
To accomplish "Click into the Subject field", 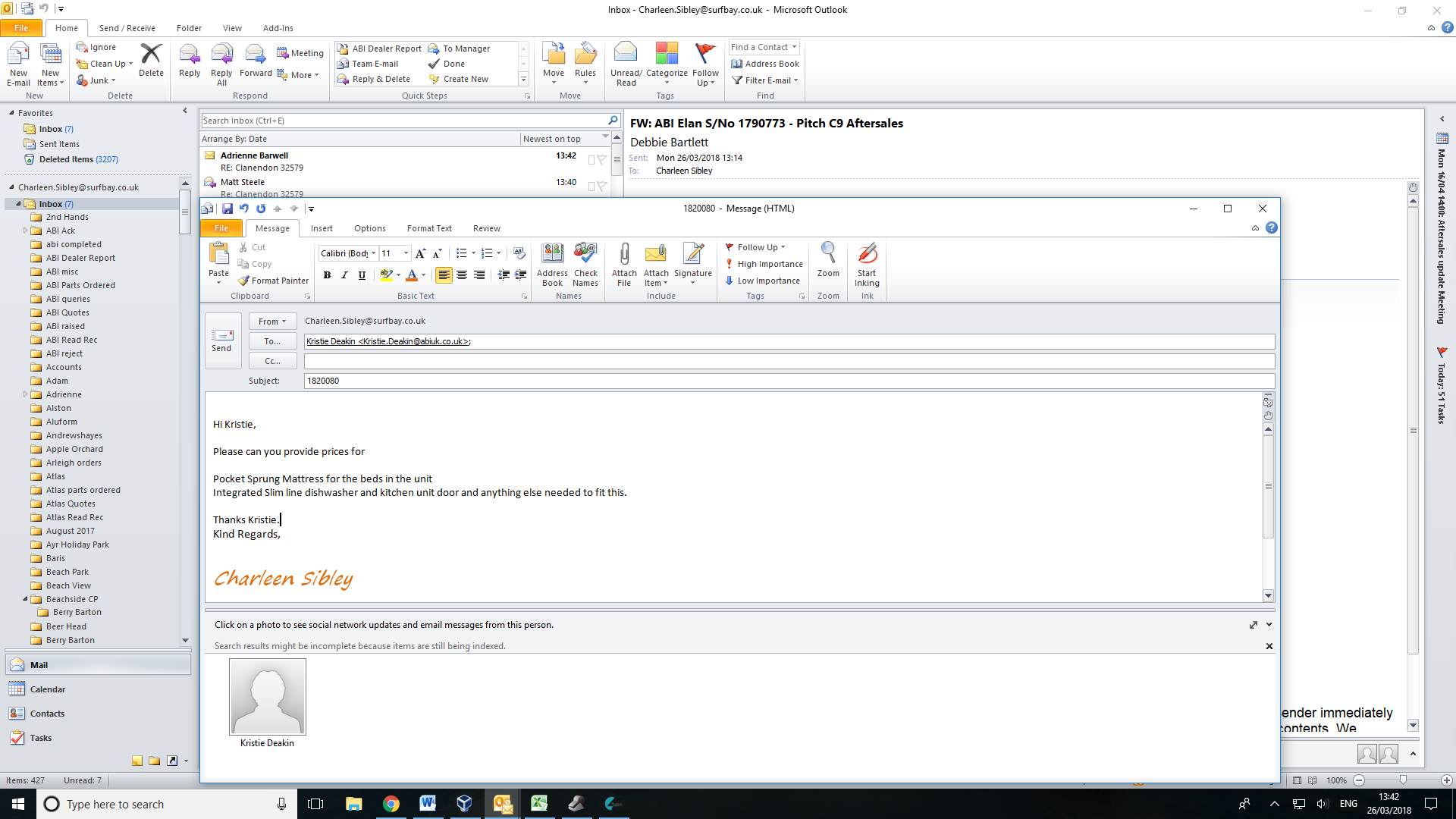I will click(x=789, y=381).
